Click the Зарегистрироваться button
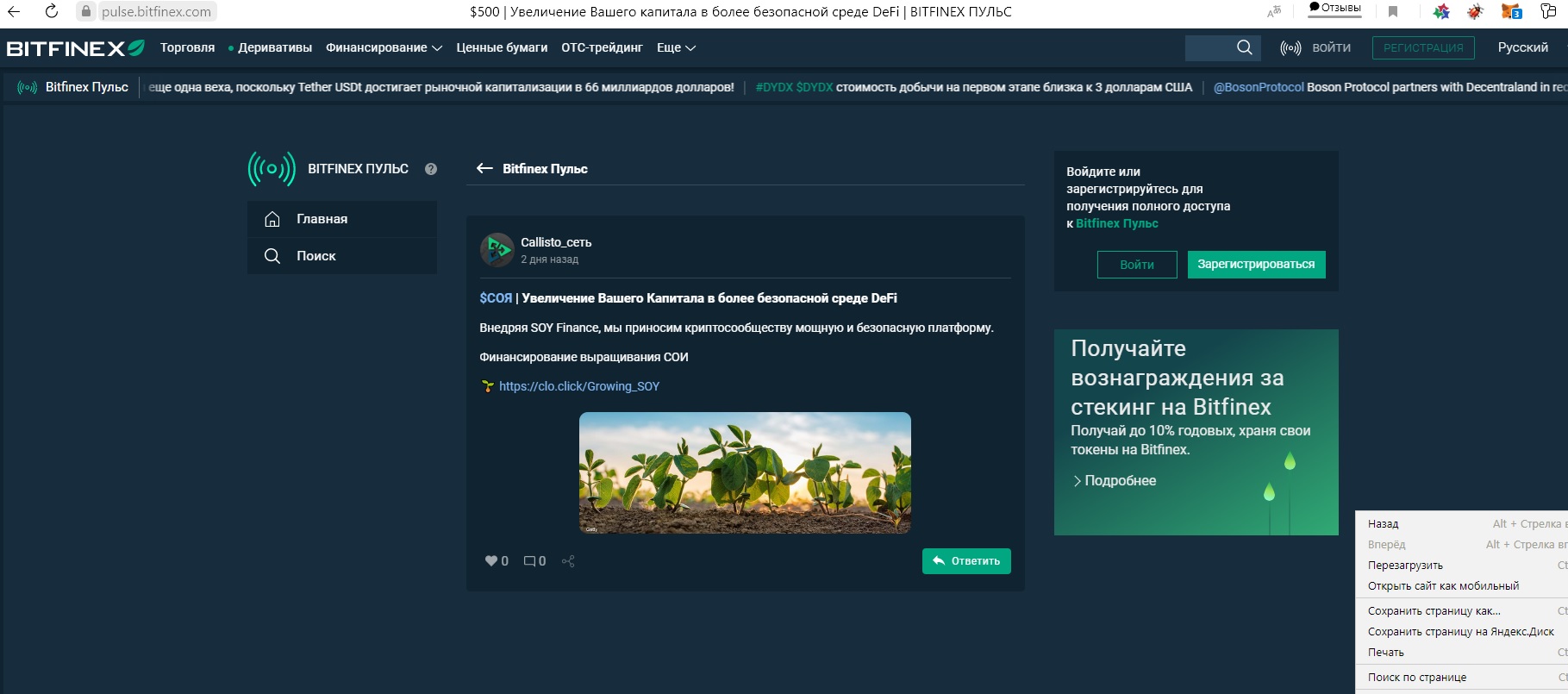This screenshot has width=1568, height=694. tap(1256, 265)
